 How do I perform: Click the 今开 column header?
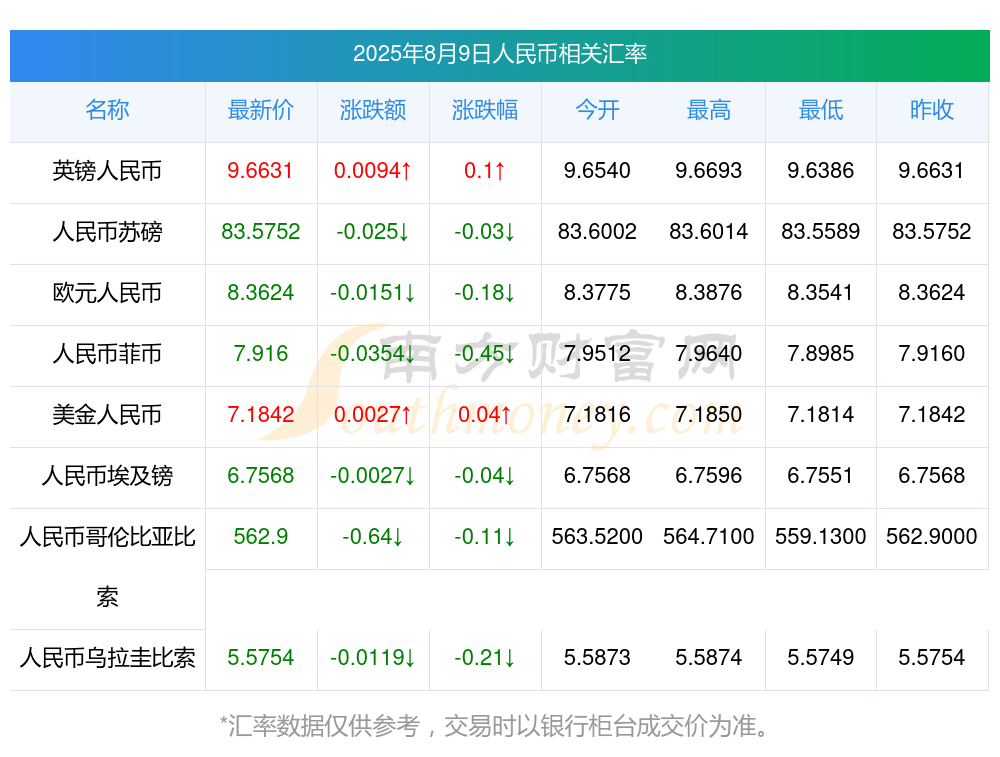pyautogui.click(x=597, y=110)
